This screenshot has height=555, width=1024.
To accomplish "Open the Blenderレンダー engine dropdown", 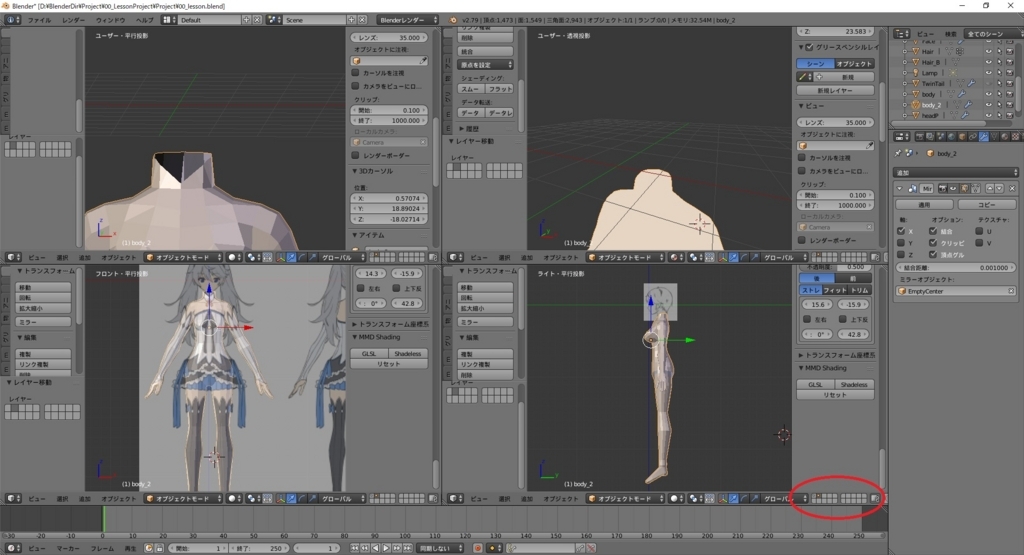I will click(407, 20).
